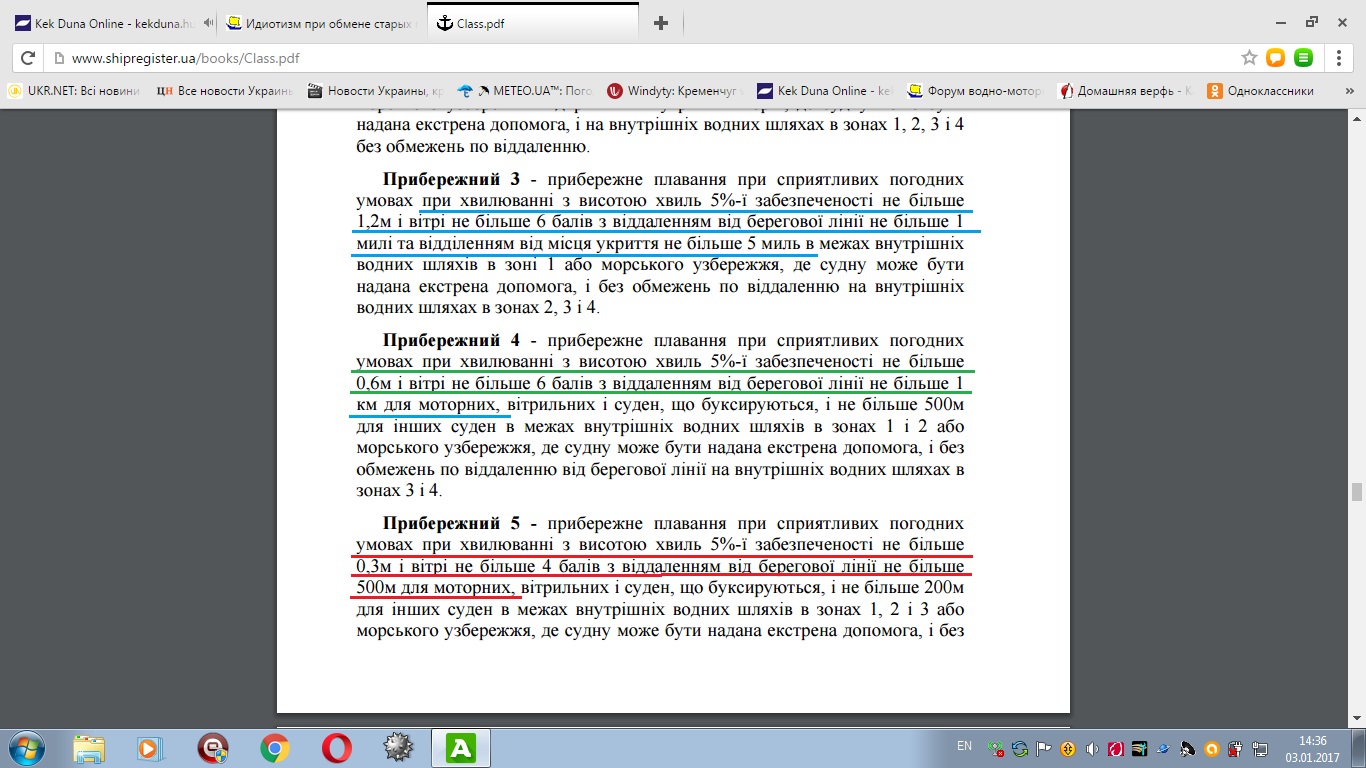Bookmark this page with the star icon
The width and height of the screenshot is (1366, 768).
[x=1249, y=58]
